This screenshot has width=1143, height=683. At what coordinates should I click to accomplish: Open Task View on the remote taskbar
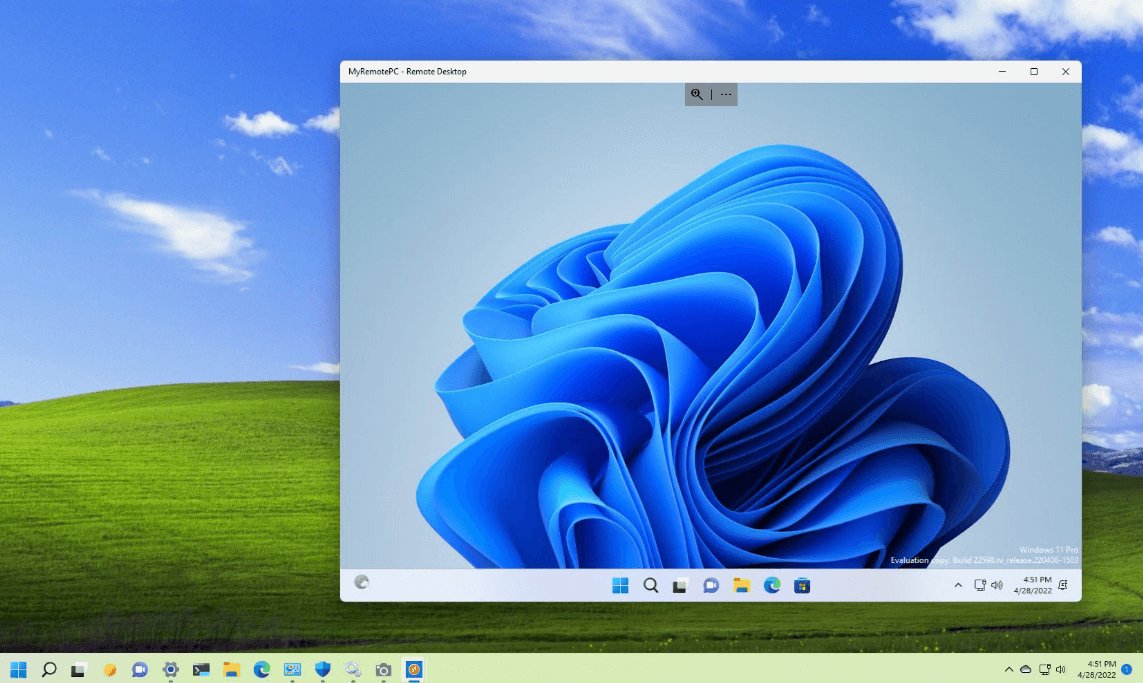click(x=680, y=585)
